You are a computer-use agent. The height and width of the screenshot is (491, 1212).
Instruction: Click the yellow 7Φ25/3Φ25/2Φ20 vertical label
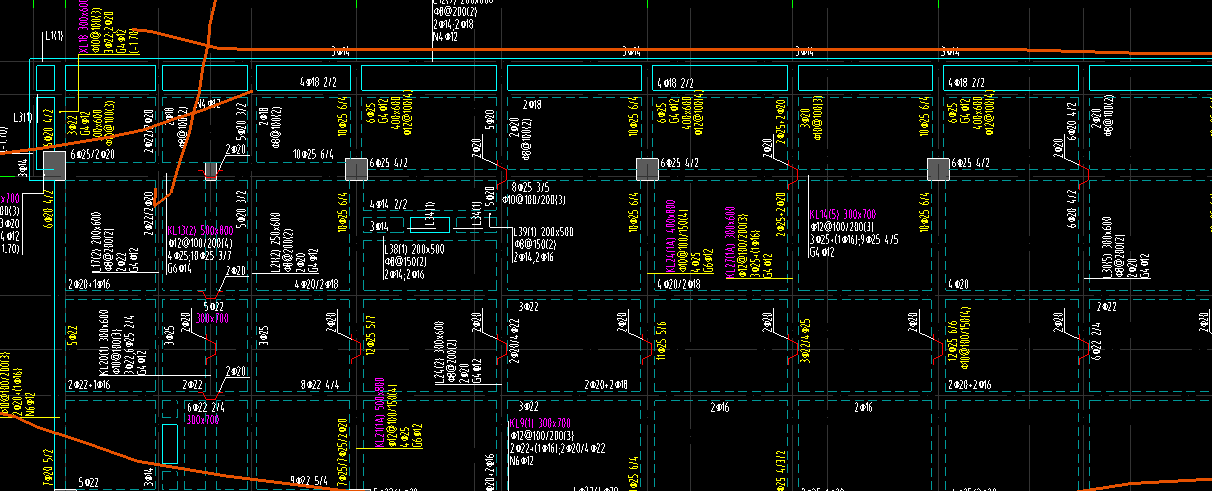[x=344, y=455]
